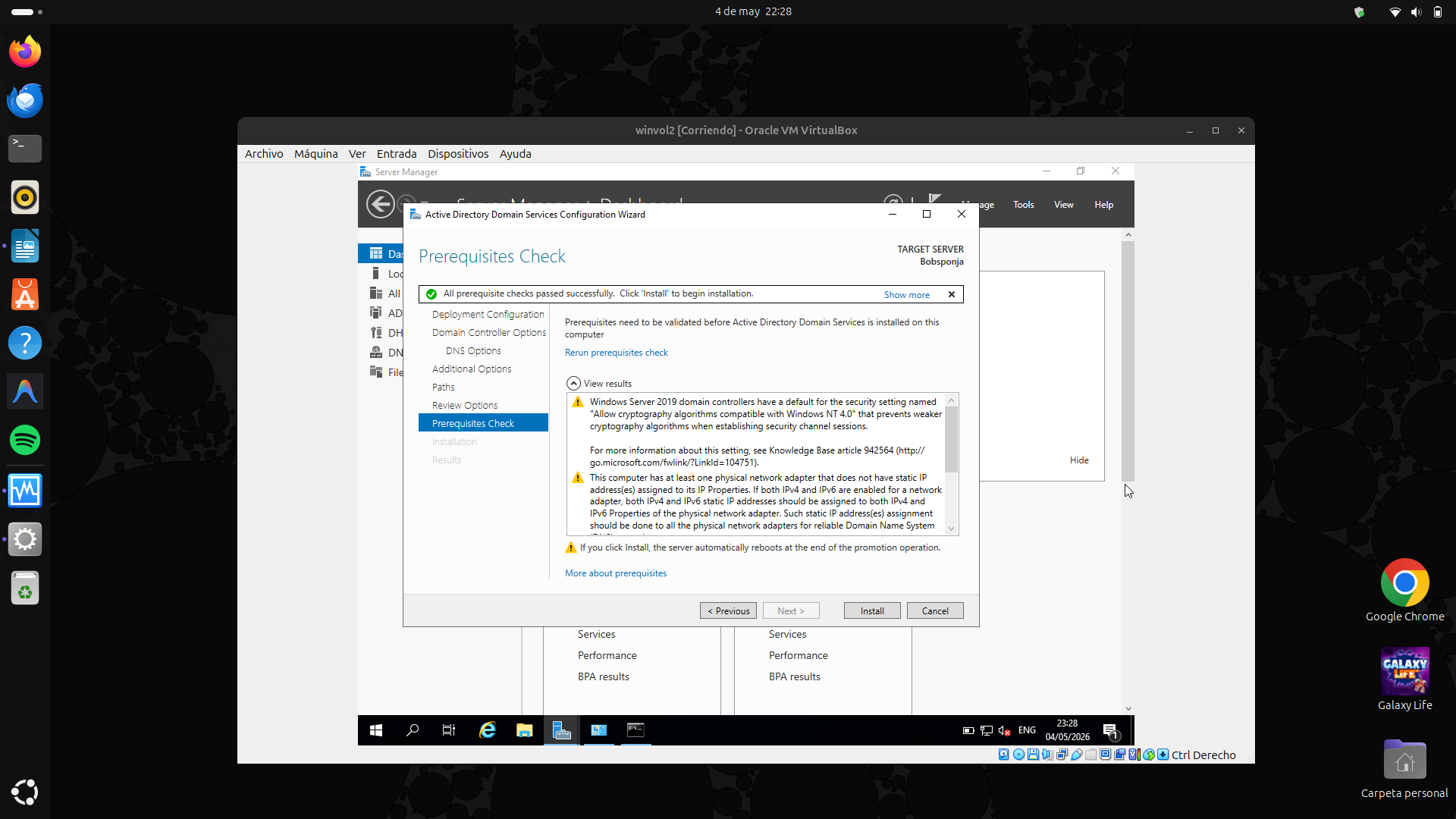
Task: Open the Dispositivos menu
Action: pyautogui.click(x=458, y=154)
